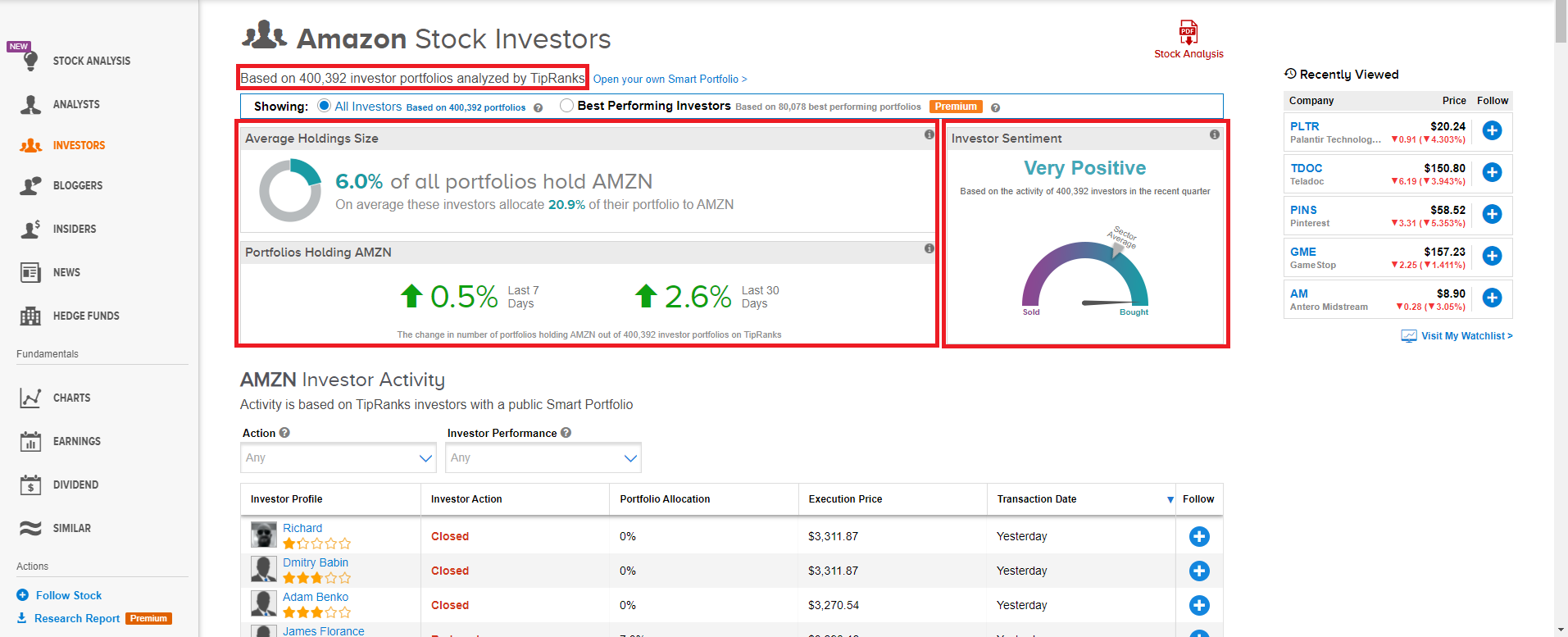Go to Insiders menu item
Image resolution: width=1568 pixels, height=637 pixels.
coord(75,229)
